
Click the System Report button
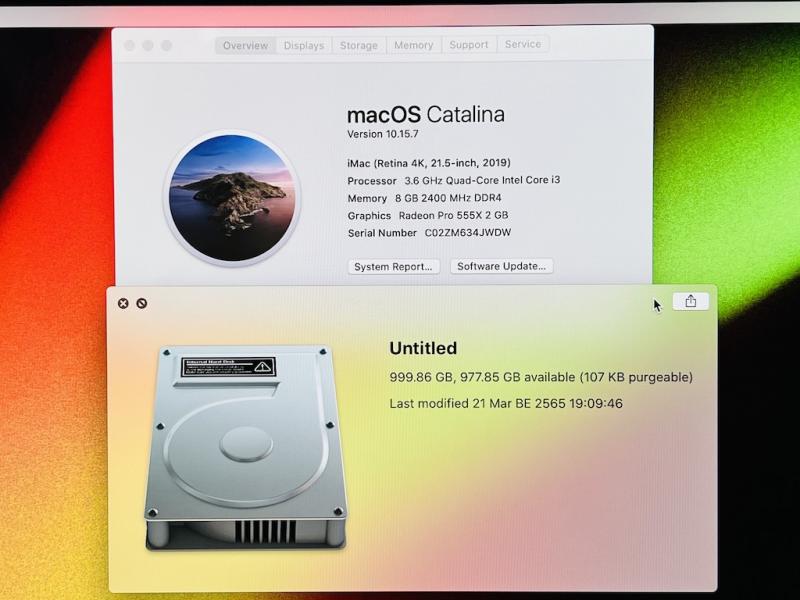393,267
